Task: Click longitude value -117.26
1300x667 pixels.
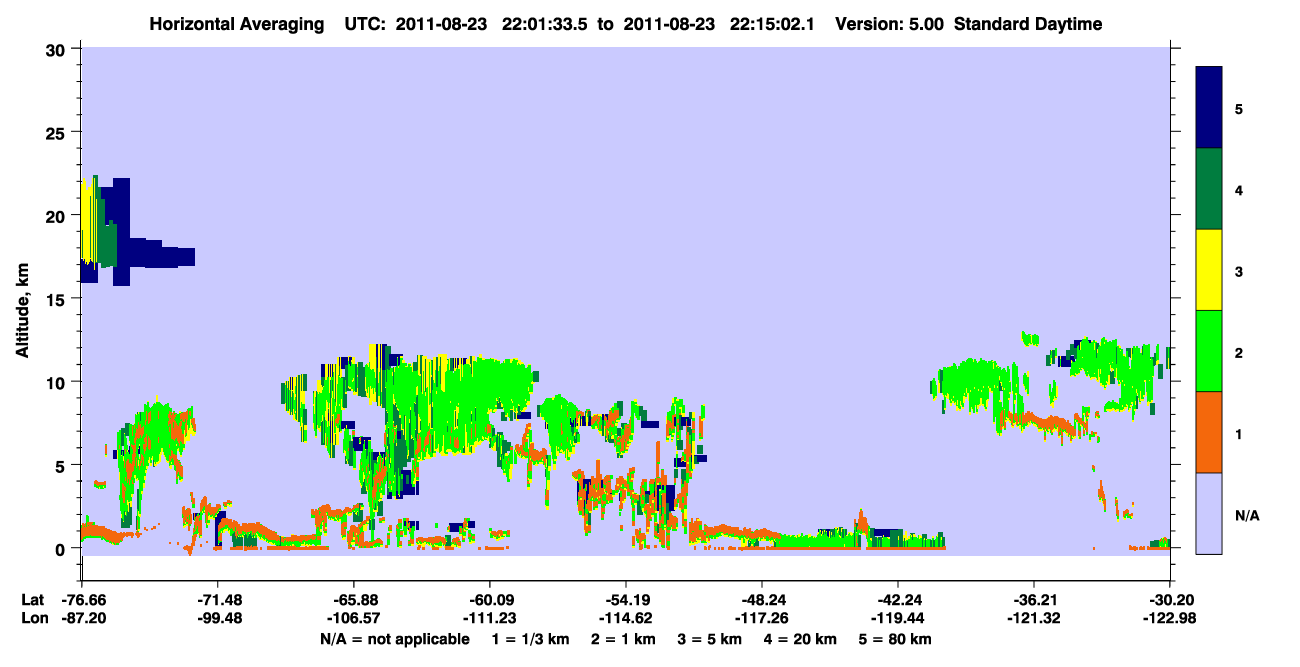Action: 762,618
